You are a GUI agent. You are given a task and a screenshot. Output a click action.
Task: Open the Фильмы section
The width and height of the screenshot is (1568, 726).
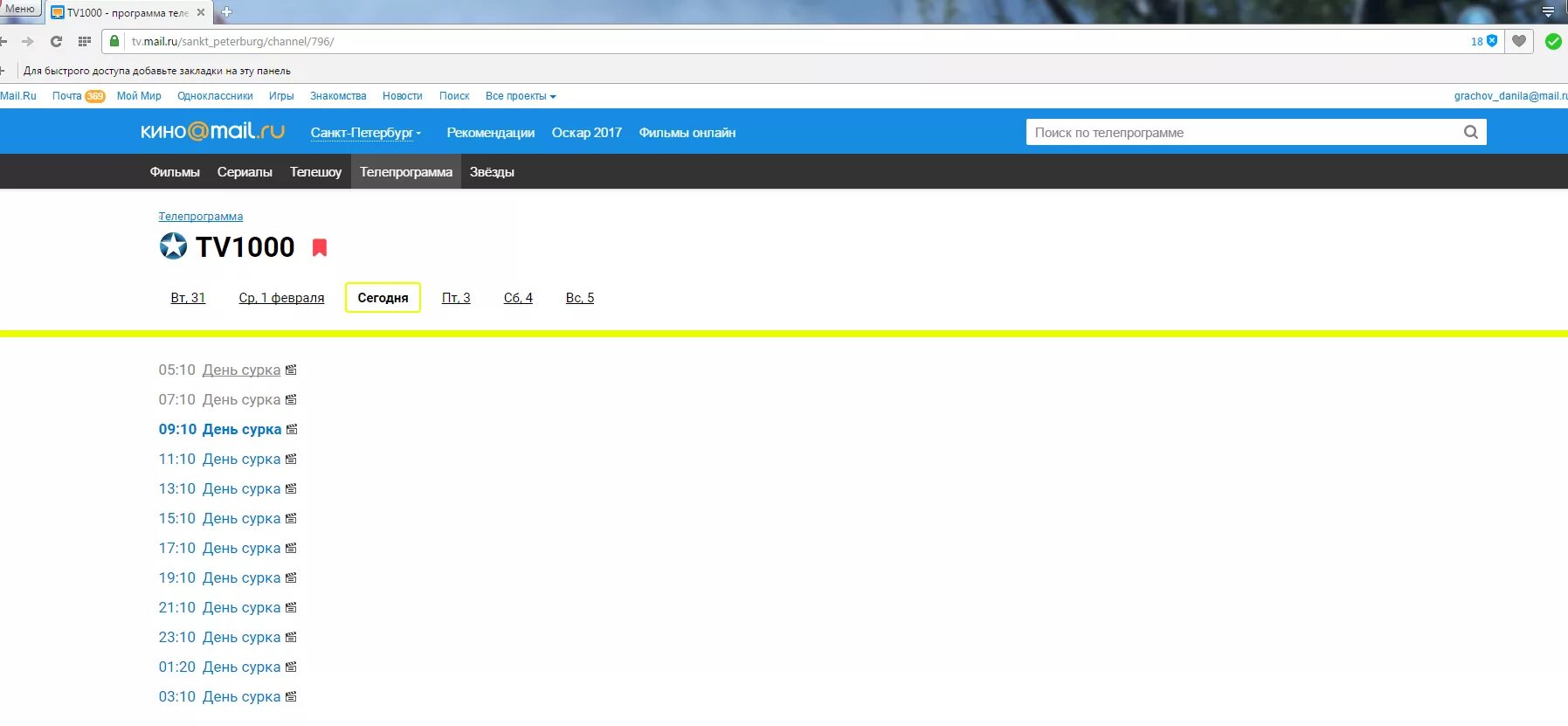pos(175,172)
